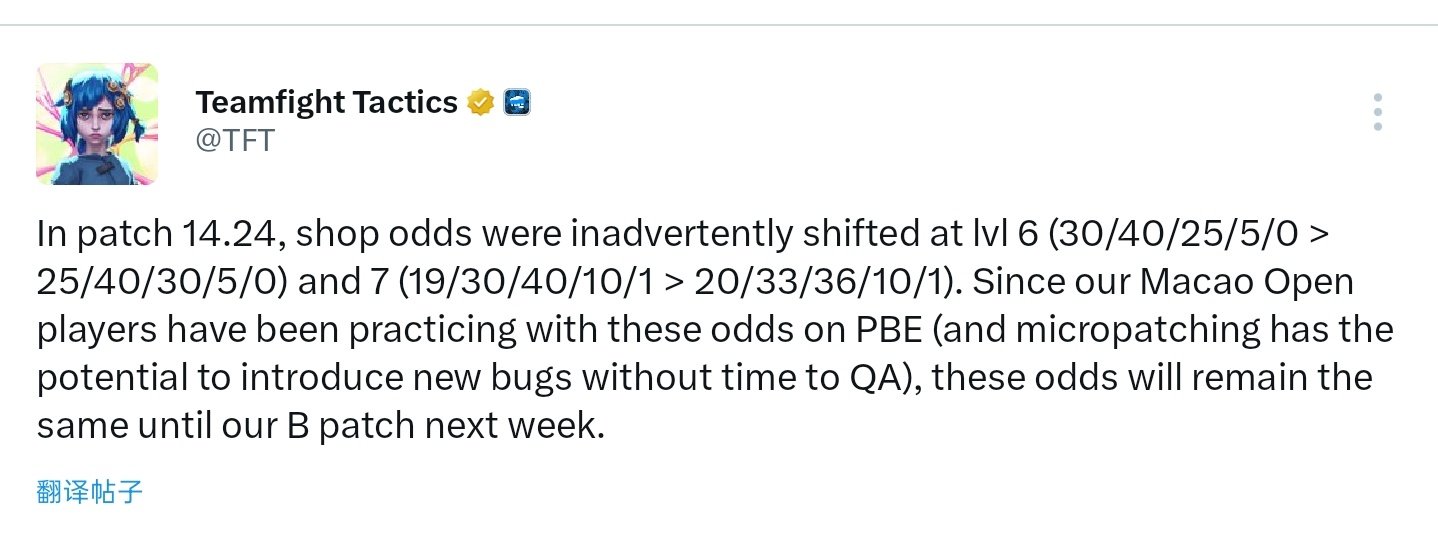Viewport: 1438px width, 557px height.
Task: Click the phrase "B patch next week"
Action: (445, 427)
